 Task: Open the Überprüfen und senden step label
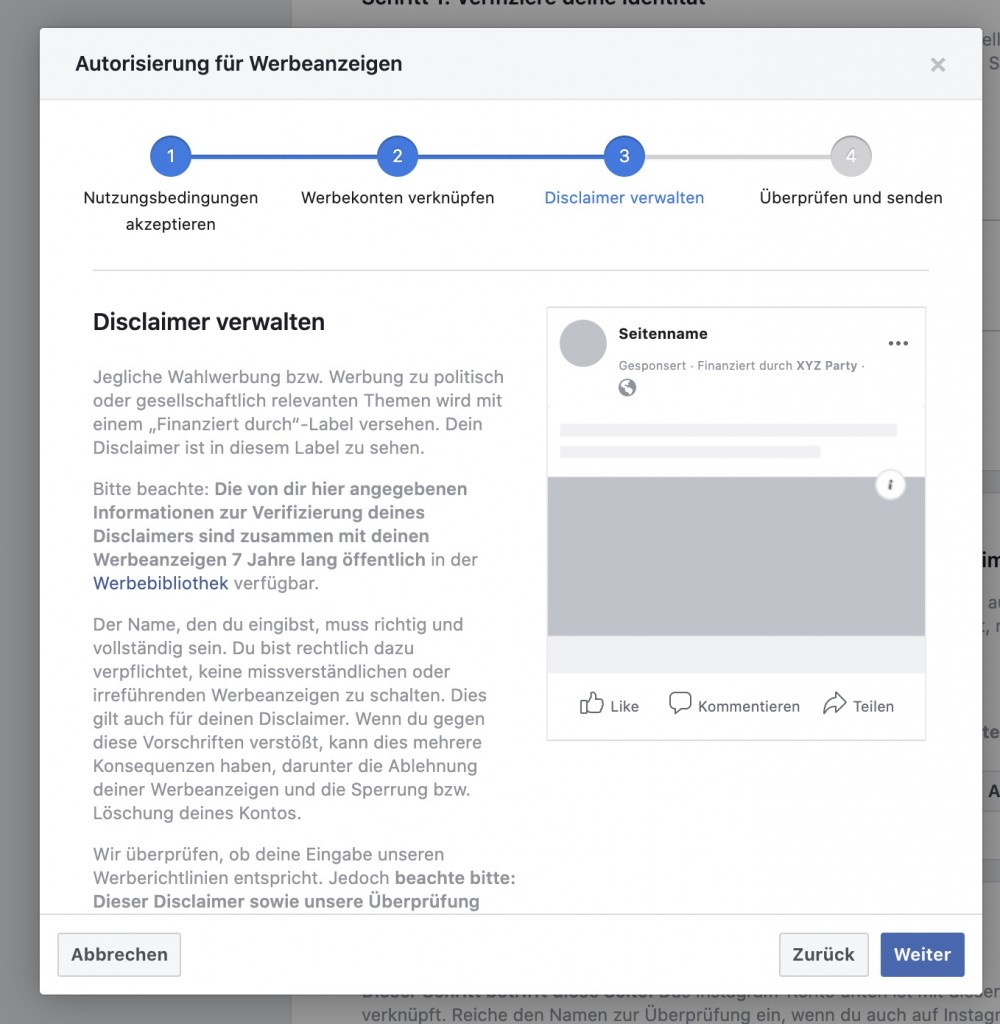tap(850, 197)
